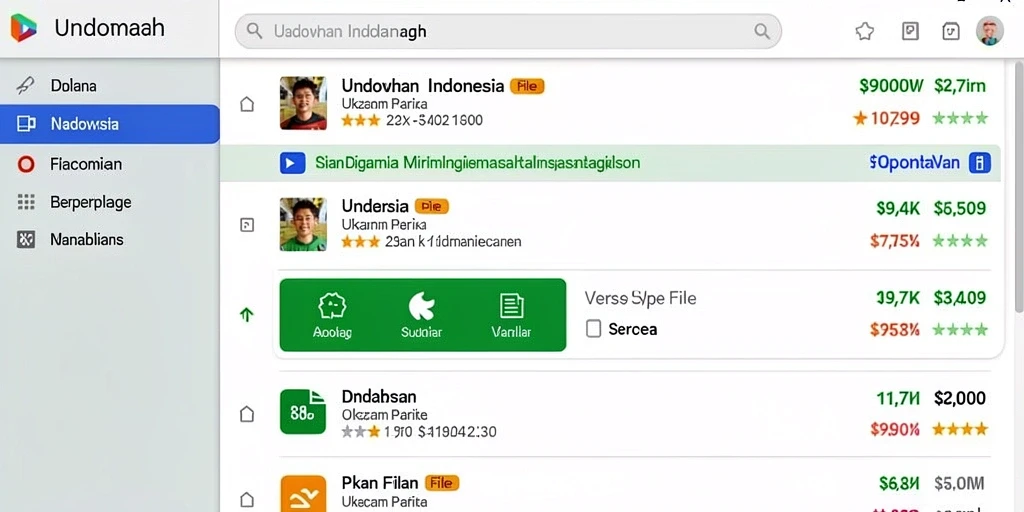Open the calendar box icon in header

click(x=951, y=31)
